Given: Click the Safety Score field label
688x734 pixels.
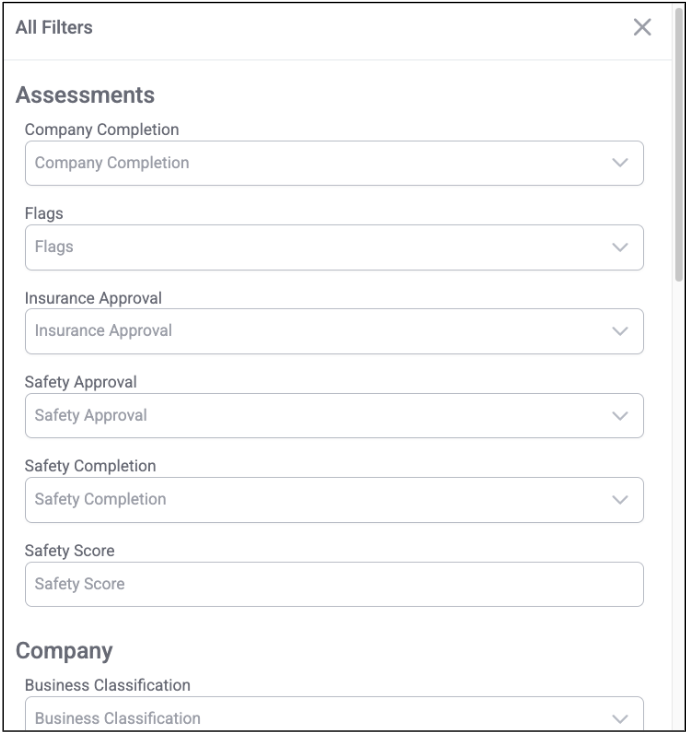Looking at the screenshot, I should pyautogui.click(x=69, y=550).
